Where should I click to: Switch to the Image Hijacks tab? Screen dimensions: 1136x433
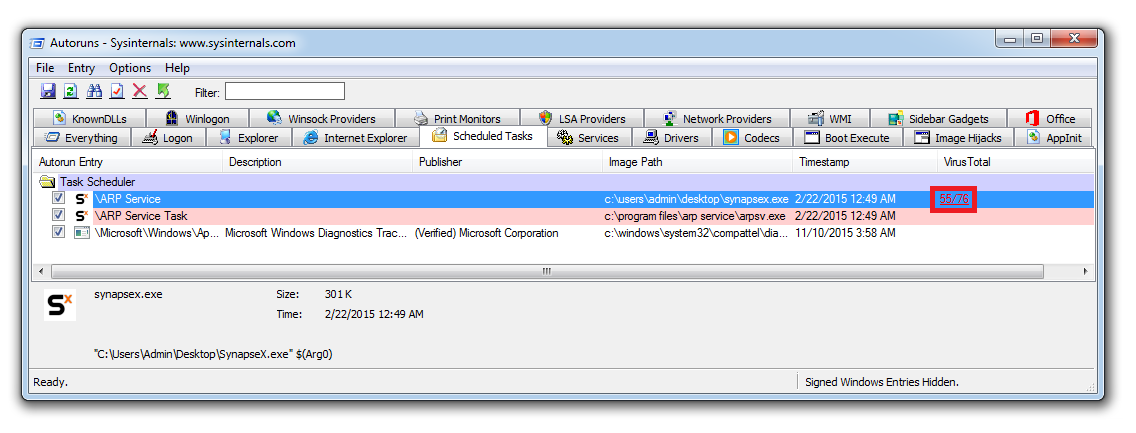(958, 138)
